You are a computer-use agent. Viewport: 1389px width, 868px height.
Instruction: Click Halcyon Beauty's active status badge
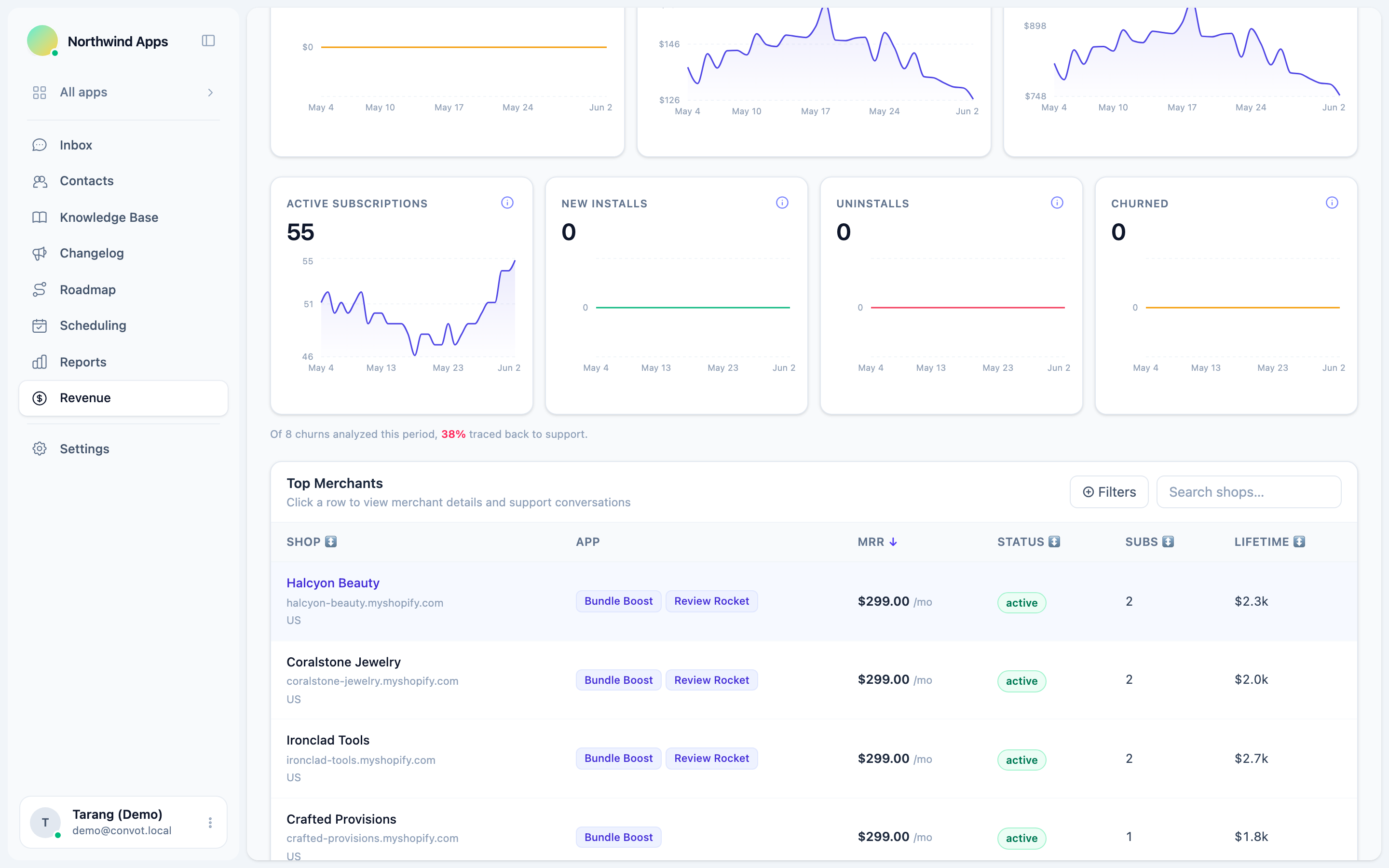point(1021,603)
